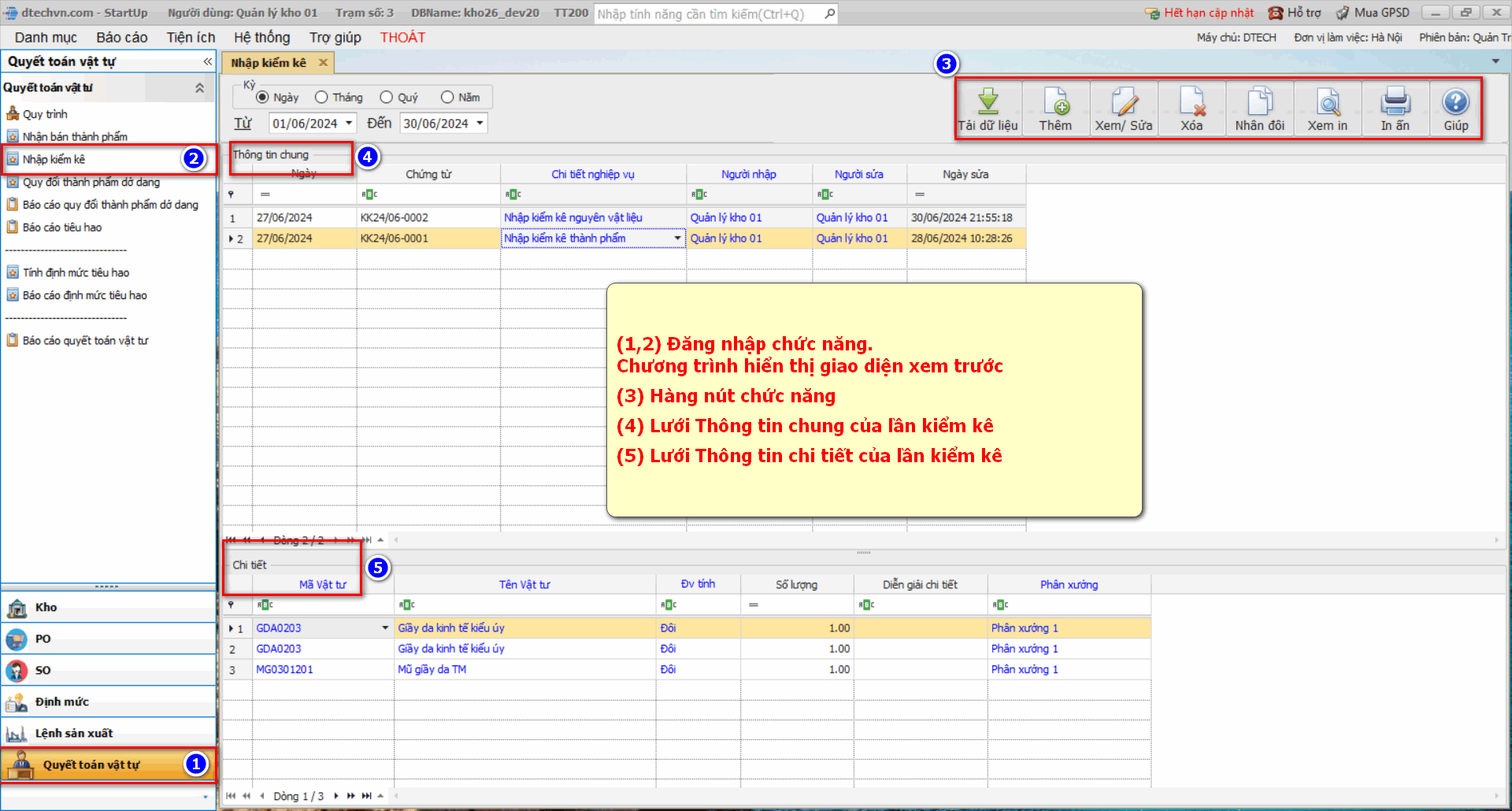Open the Hệ thống menu

pyautogui.click(x=261, y=38)
